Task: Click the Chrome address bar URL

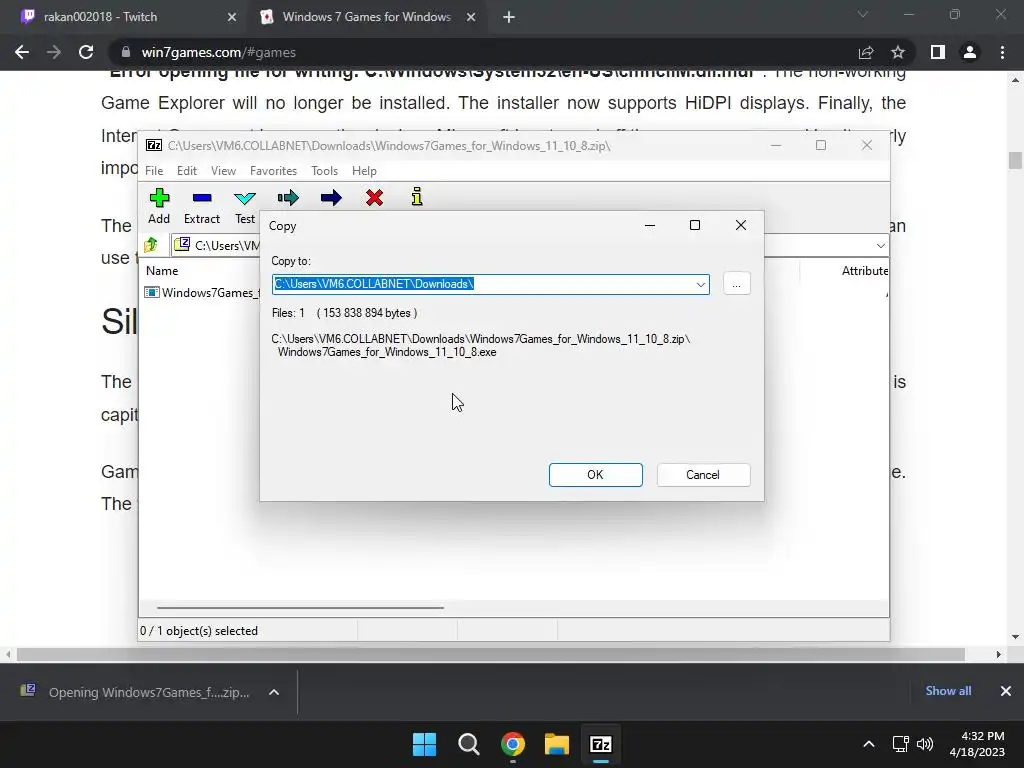Action: click(x=219, y=52)
